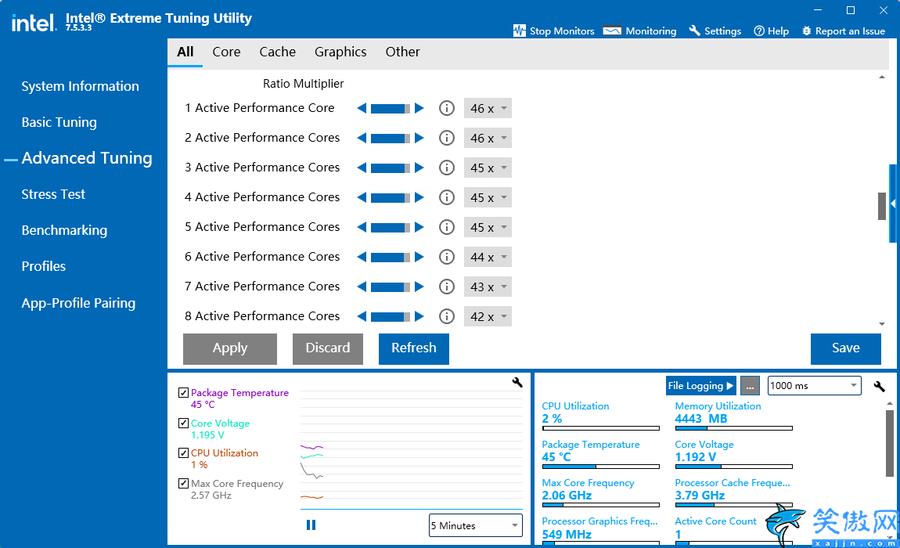This screenshot has width=900, height=548.
Task: Decrease ratio with left arrow for 6 Active Performance Cores
Action: pyautogui.click(x=362, y=256)
